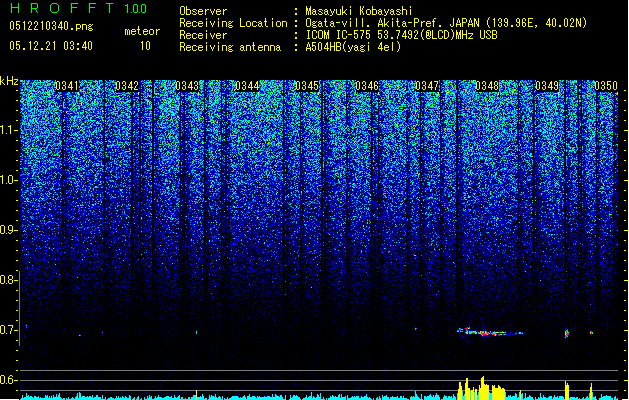This screenshot has height=400, width=629.
Task: Click the 0342 time marker
Action: tap(127, 86)
